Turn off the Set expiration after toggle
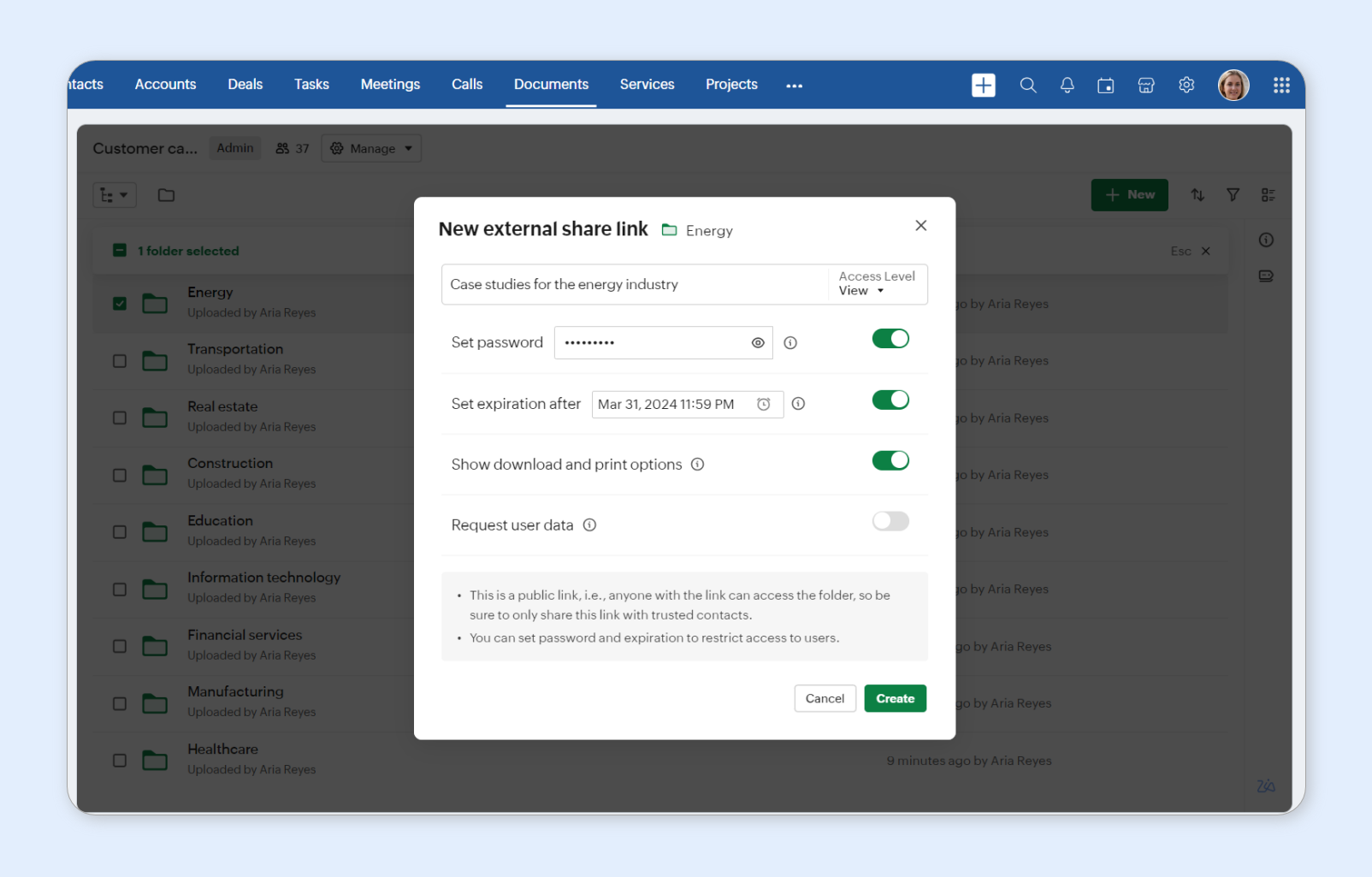 (x=890, y=400)
